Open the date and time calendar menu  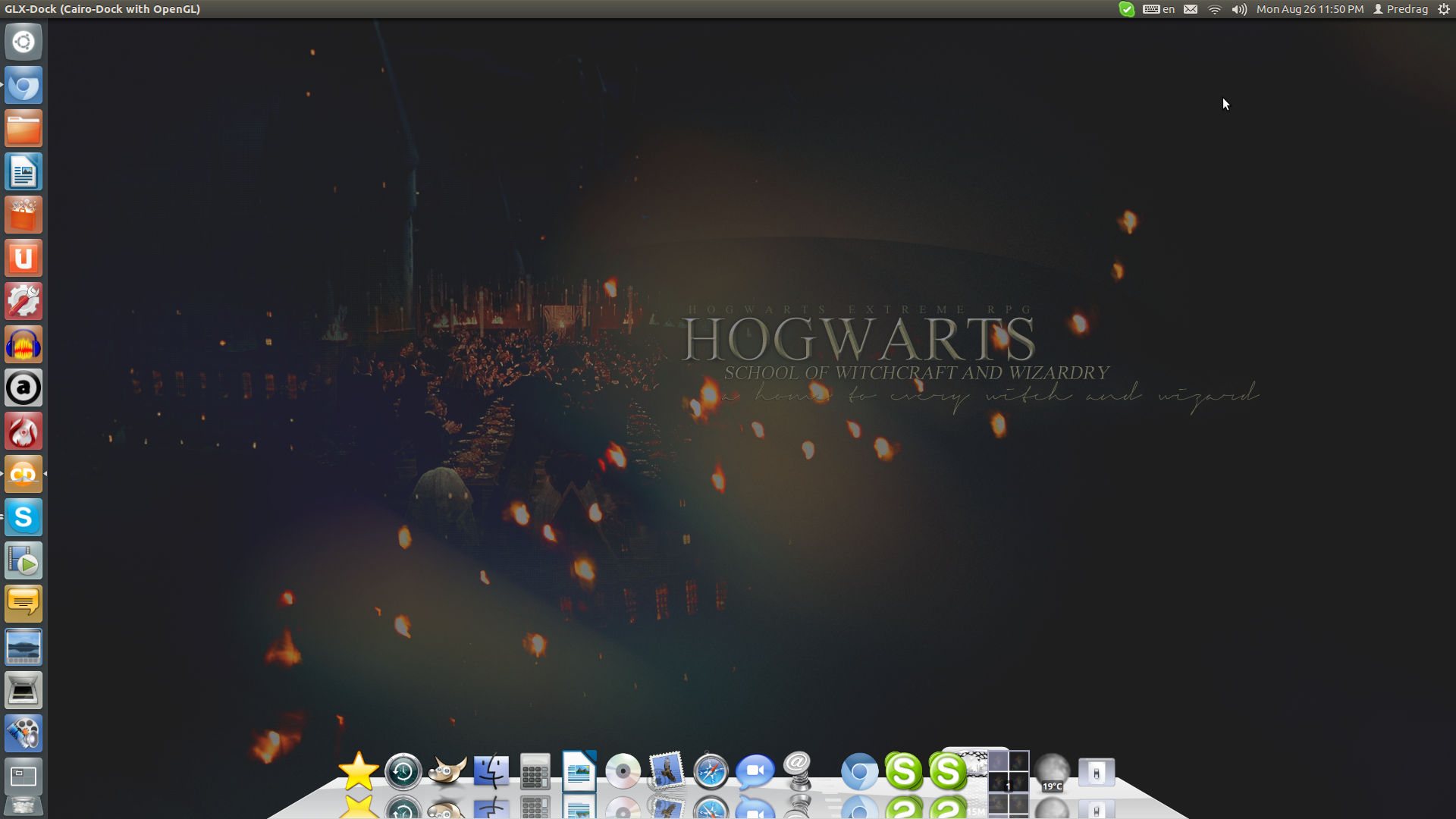1310,9
